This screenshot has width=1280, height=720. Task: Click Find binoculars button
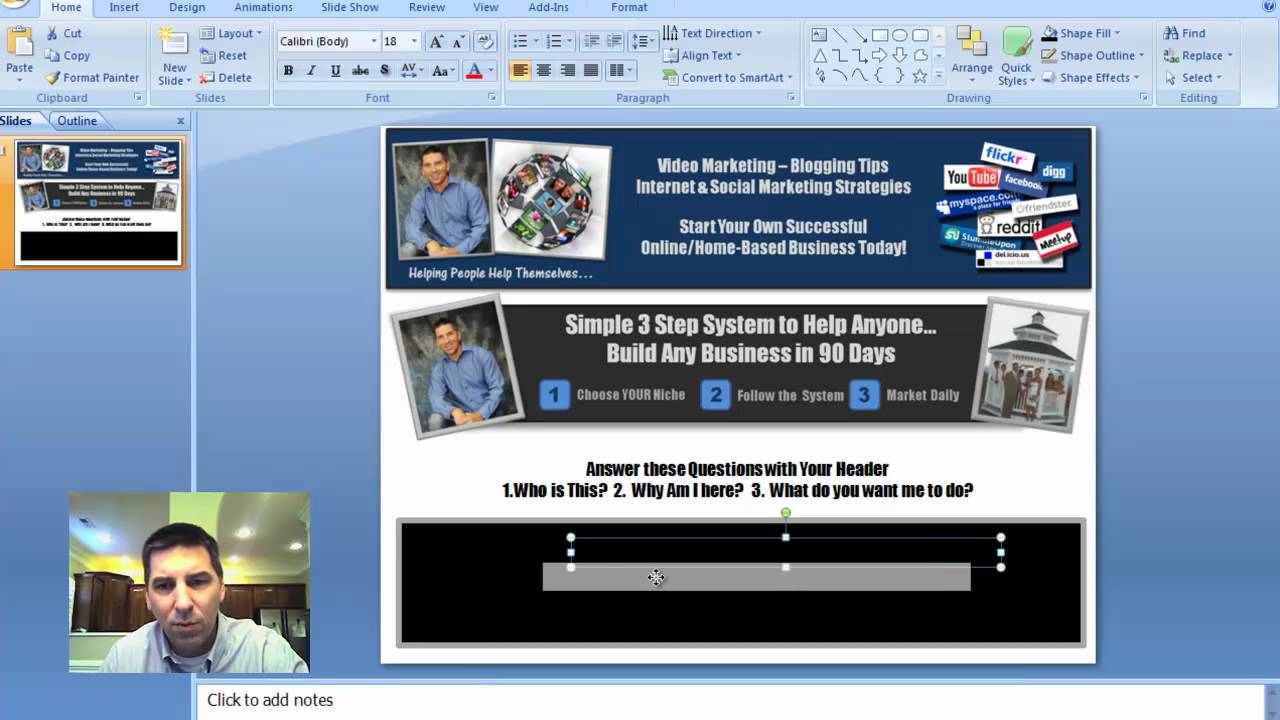click(x=1185, y=33)
